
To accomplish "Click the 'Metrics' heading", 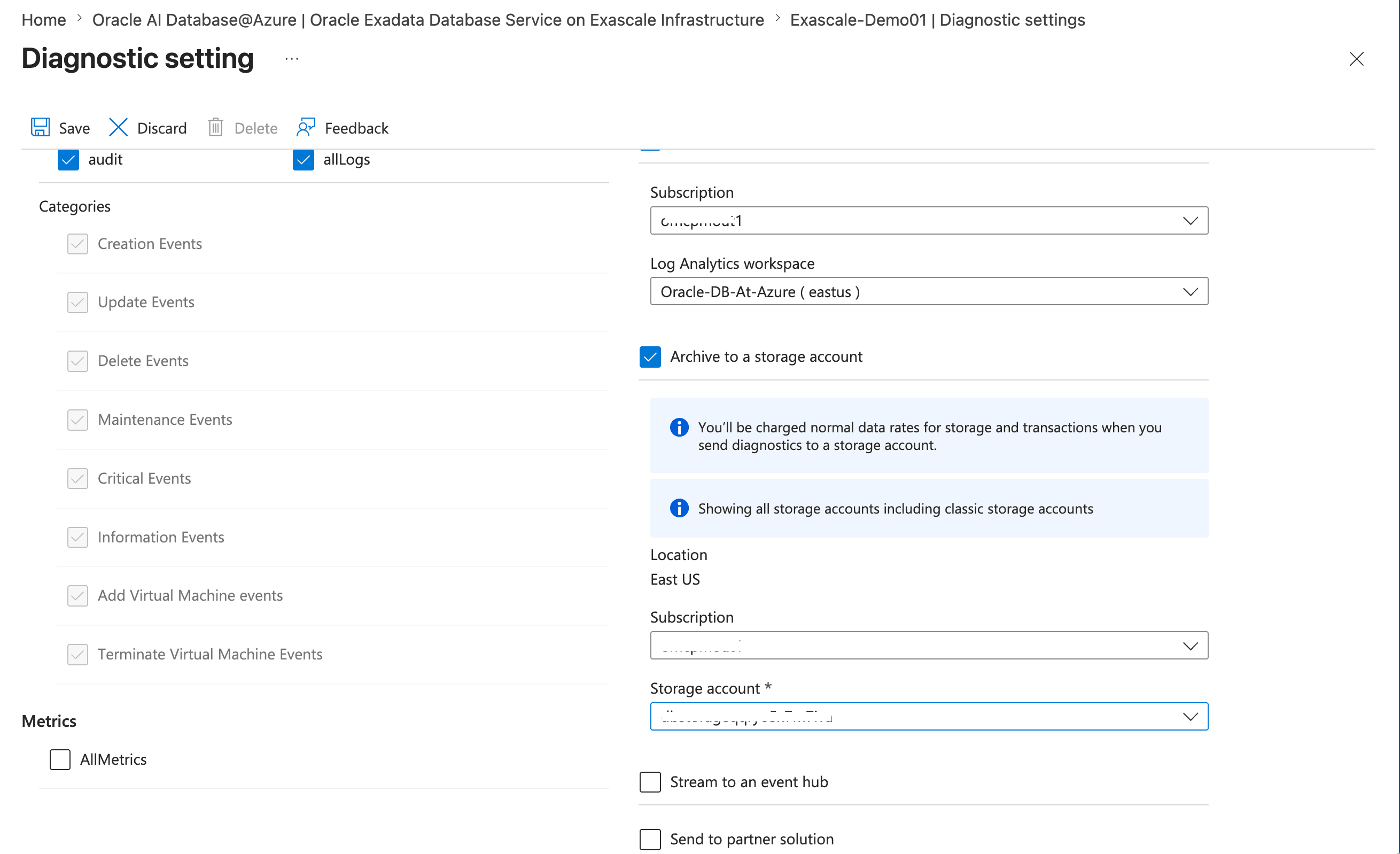I will 49,721.
